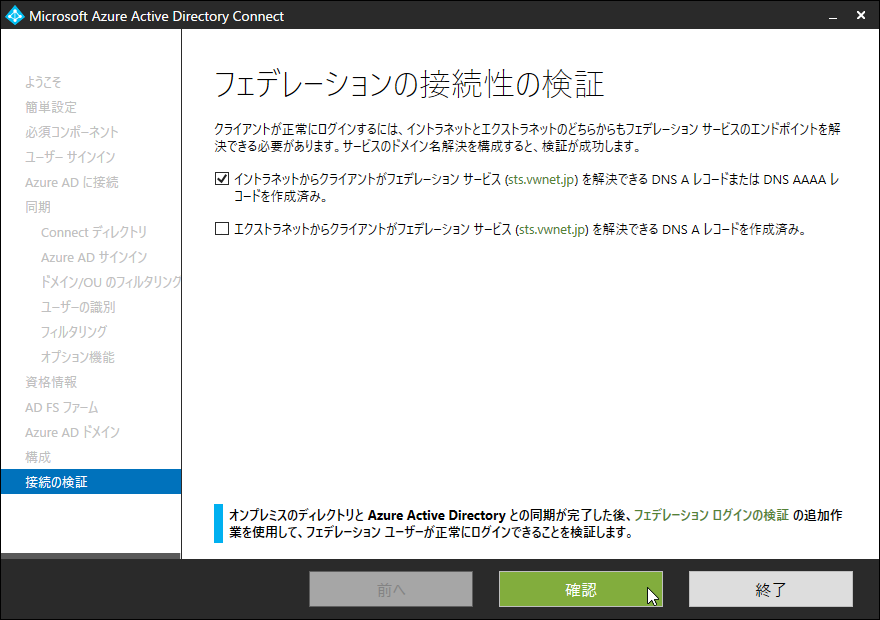
Task: Select 同期 step in sidebar
Action: point(38,207)
